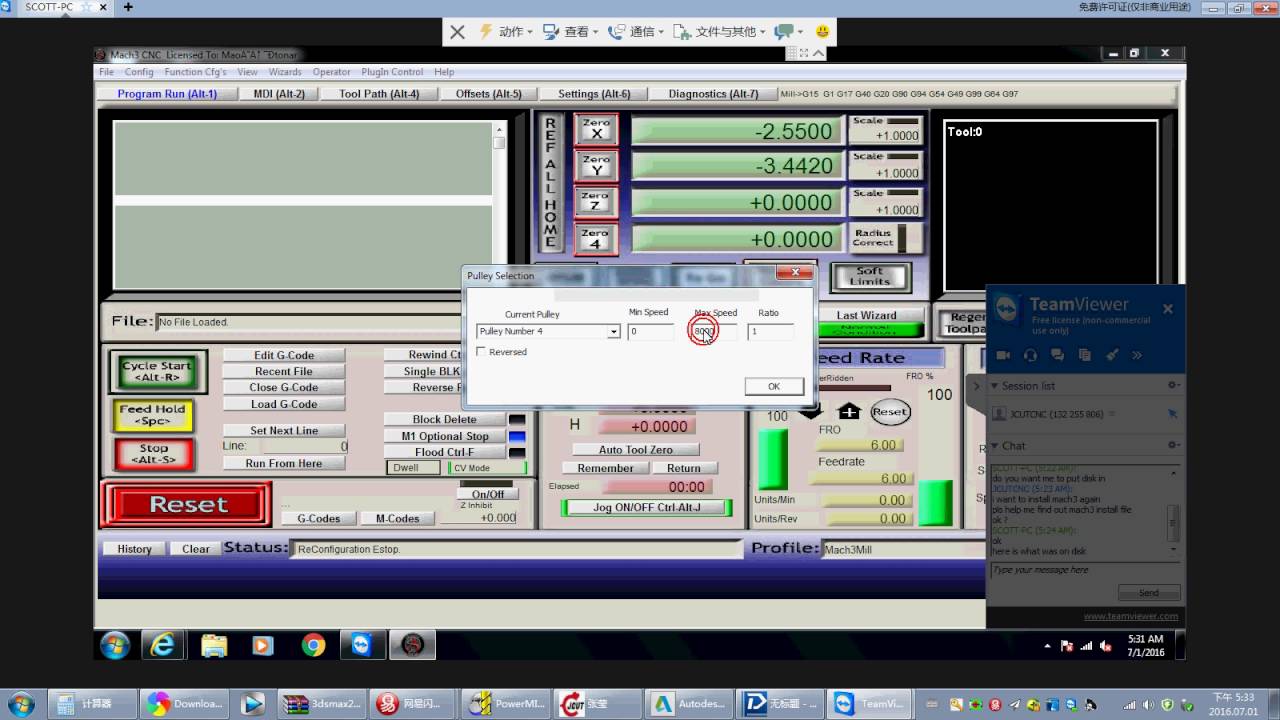
Task: Click the TeamViewer file transfer icon
Action: (1085, 355)
